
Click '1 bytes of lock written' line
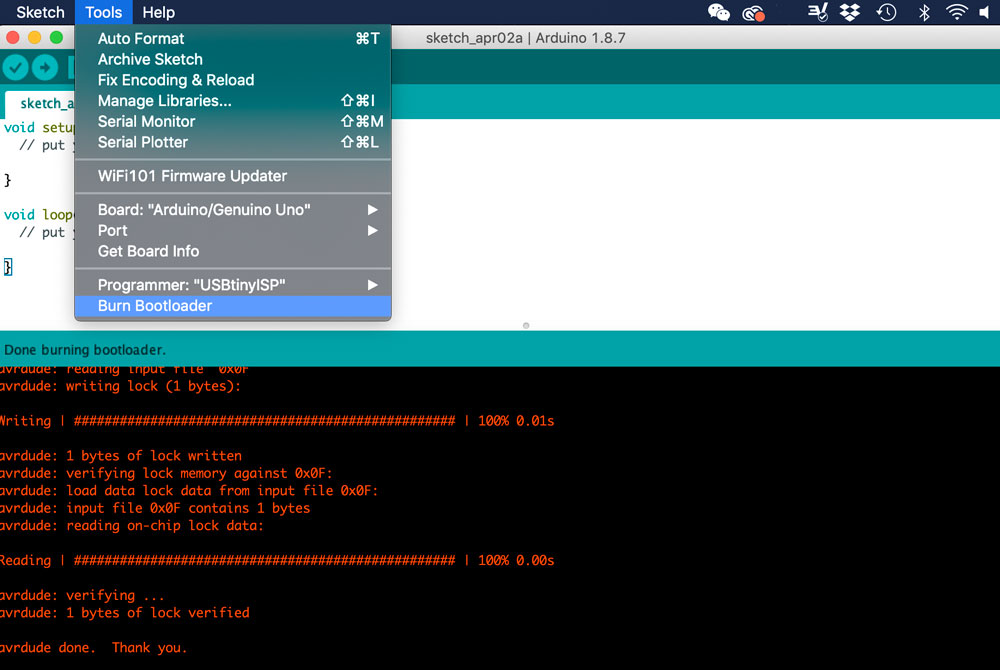(121, 456)
